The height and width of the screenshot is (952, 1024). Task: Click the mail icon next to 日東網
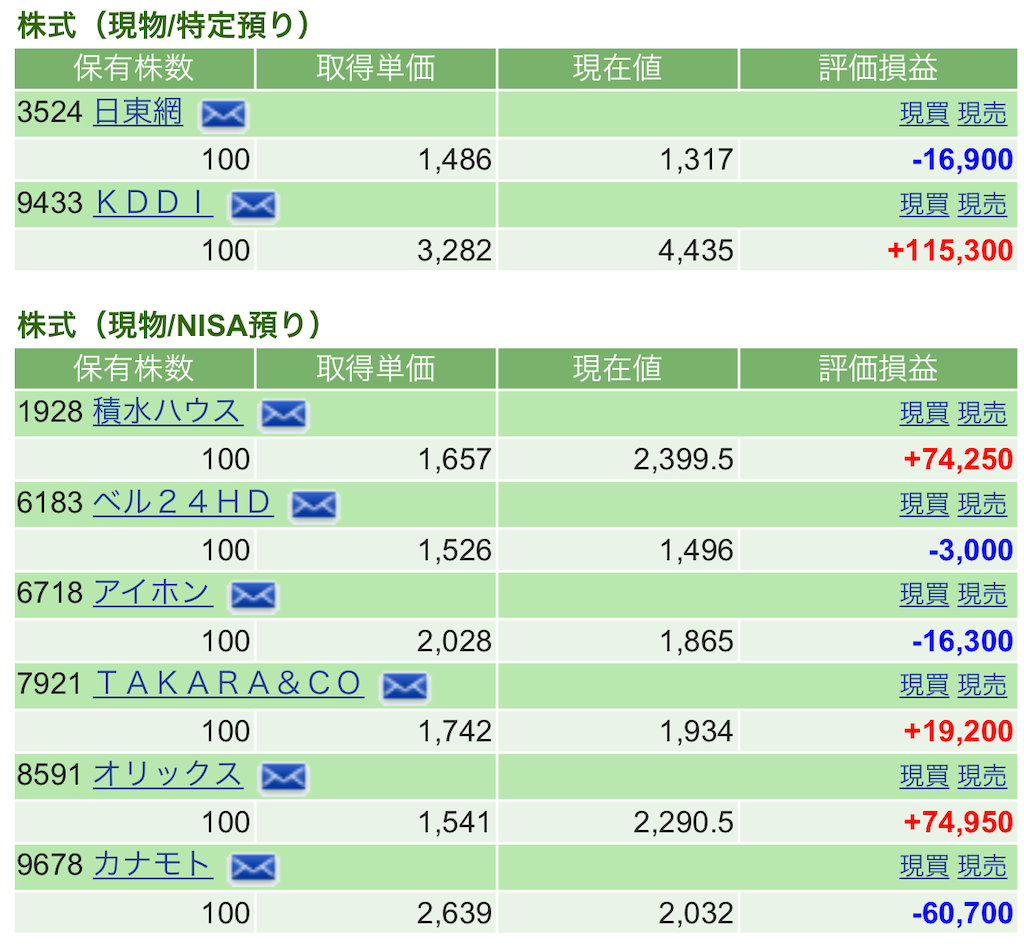point(223,115)
